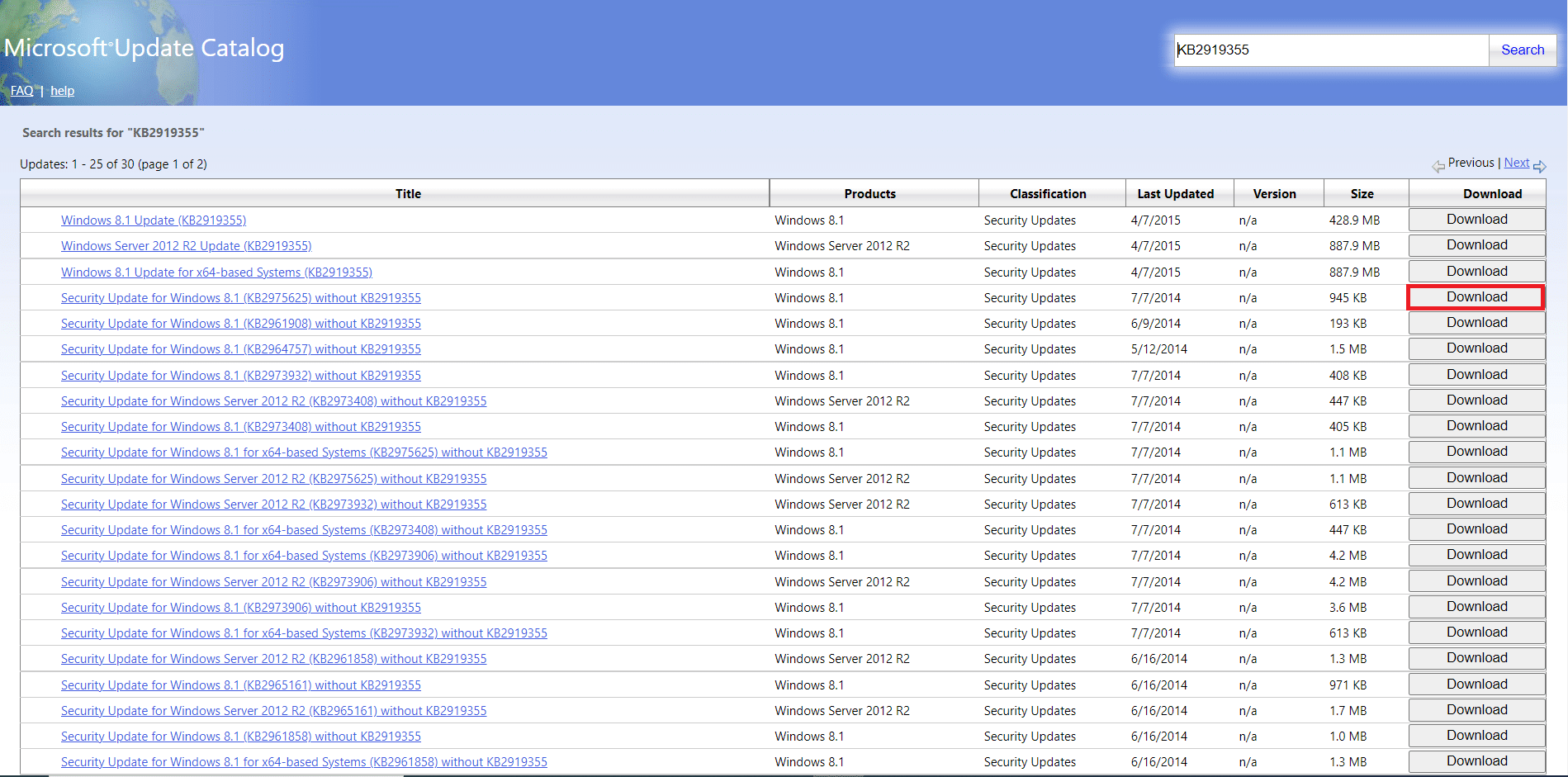Open Security Update Windows 8.1 (KB2965161) link
Viewport: 1568px width, 777px height.
click(241, 685)
